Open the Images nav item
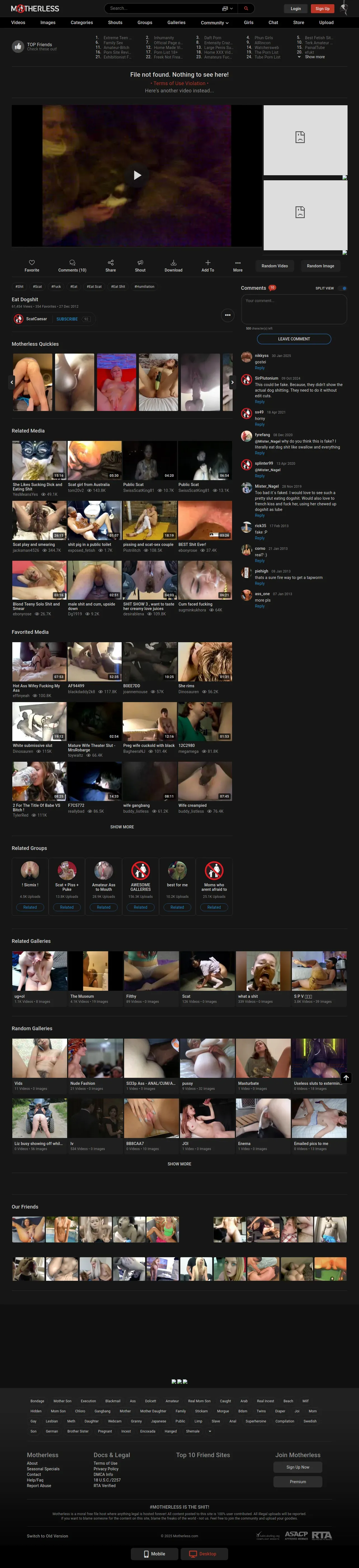The image size is (359, 1568). [x=48, y=22]
